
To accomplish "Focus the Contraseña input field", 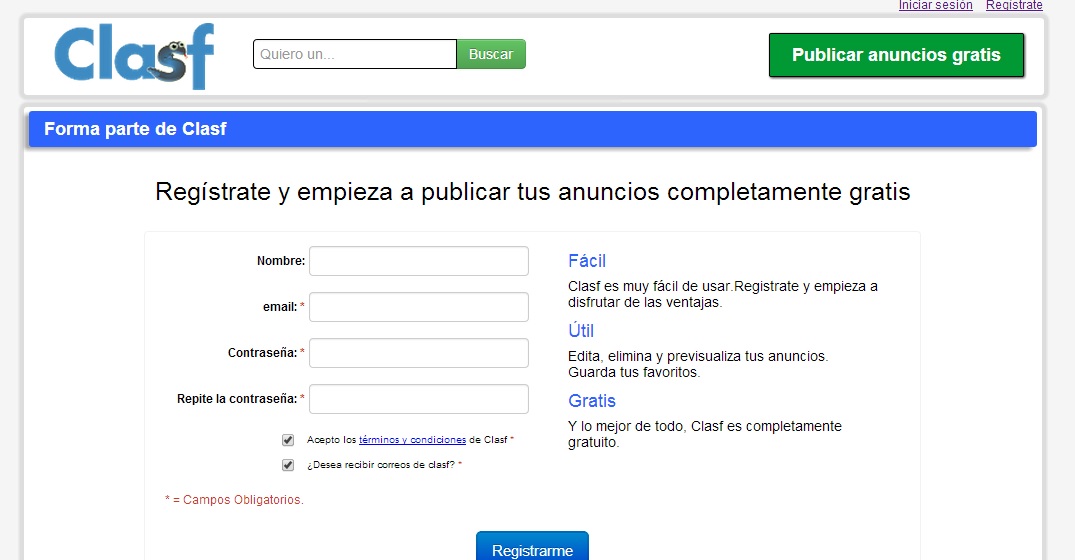I will click(x=419, y=353).
